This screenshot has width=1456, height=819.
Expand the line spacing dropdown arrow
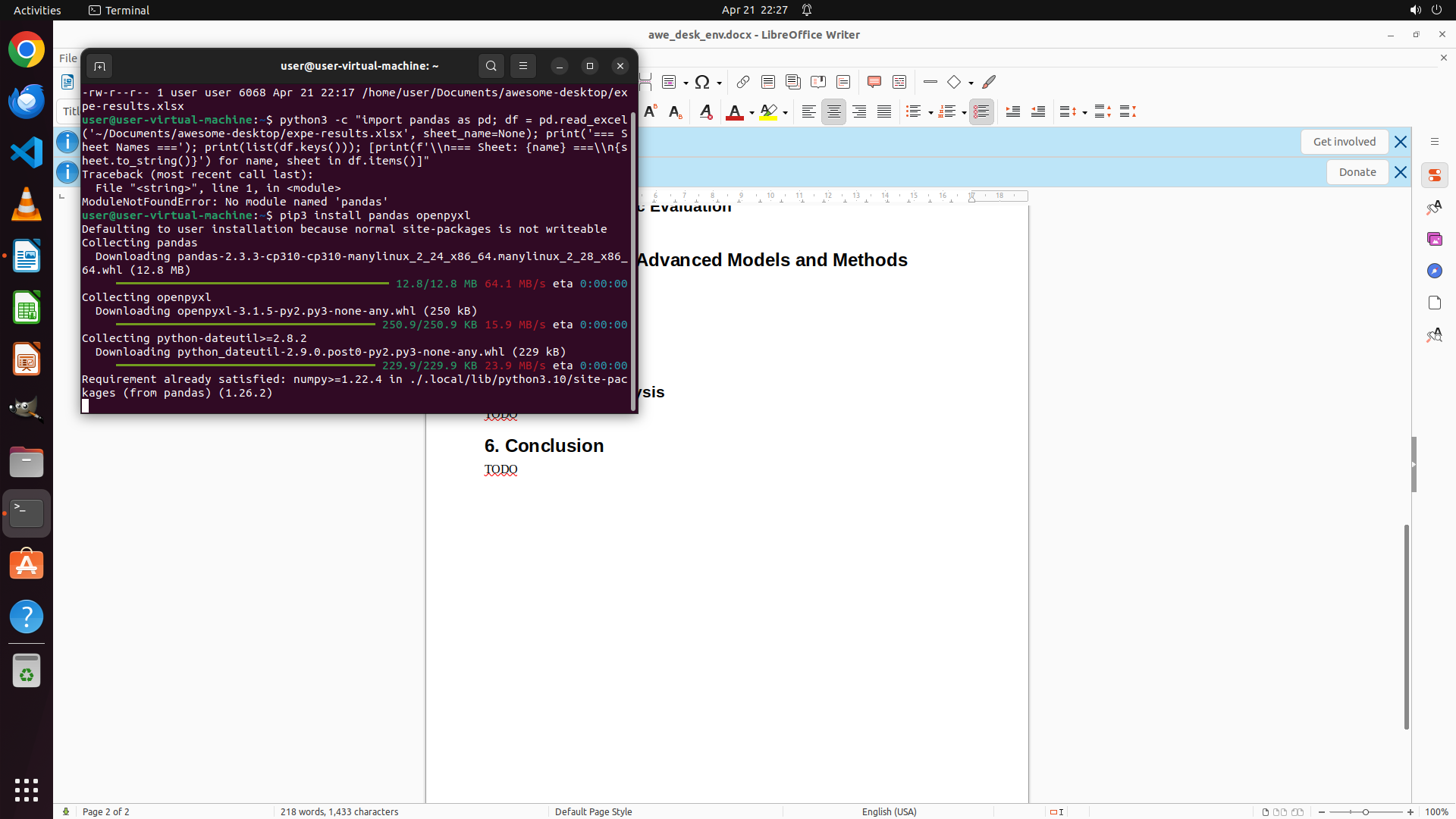pyautogui.click(x=1084, y=113)
